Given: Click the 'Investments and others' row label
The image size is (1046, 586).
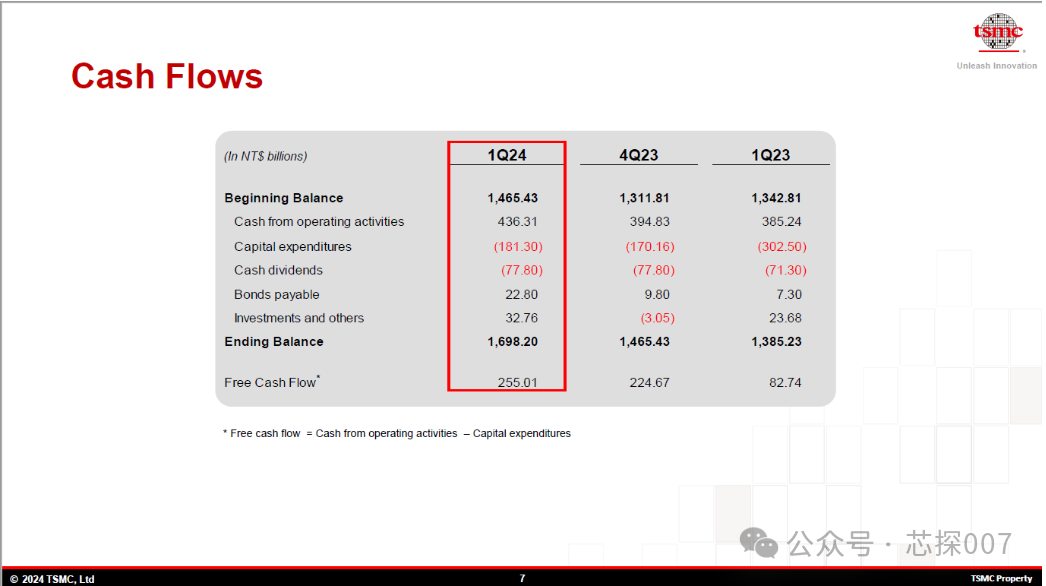Looking at the screenshot, I should click(x=299, y=318).
